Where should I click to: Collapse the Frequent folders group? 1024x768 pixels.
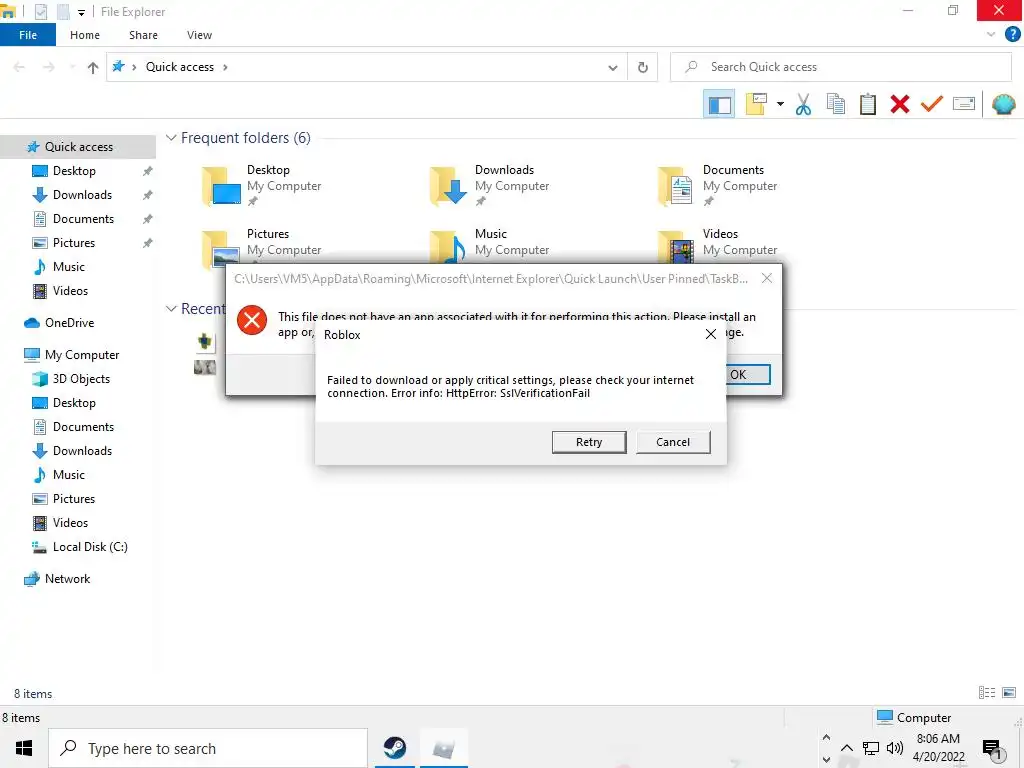(x=171, y=138)
